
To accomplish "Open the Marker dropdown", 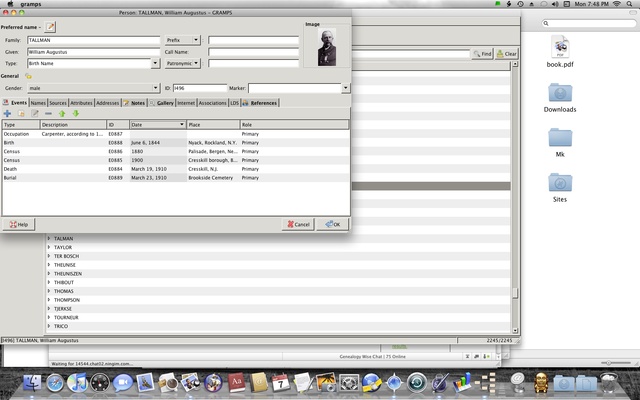I will pyautogui.click(x=299, y=88).
